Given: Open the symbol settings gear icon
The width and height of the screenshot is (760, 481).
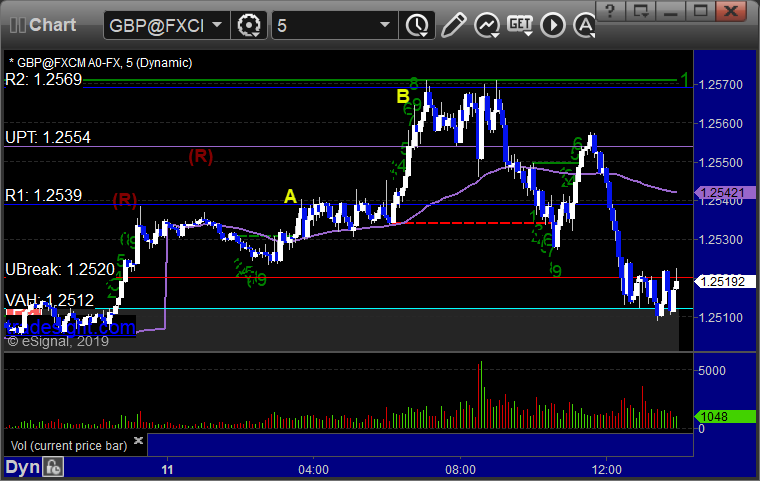Looking at the screenshot, I should [x=249, y=25].
